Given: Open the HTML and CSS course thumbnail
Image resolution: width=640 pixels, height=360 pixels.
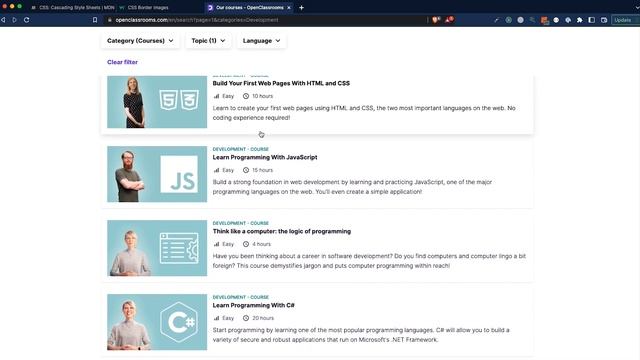Looking at the screenshot, I should [x=157, y=102].
